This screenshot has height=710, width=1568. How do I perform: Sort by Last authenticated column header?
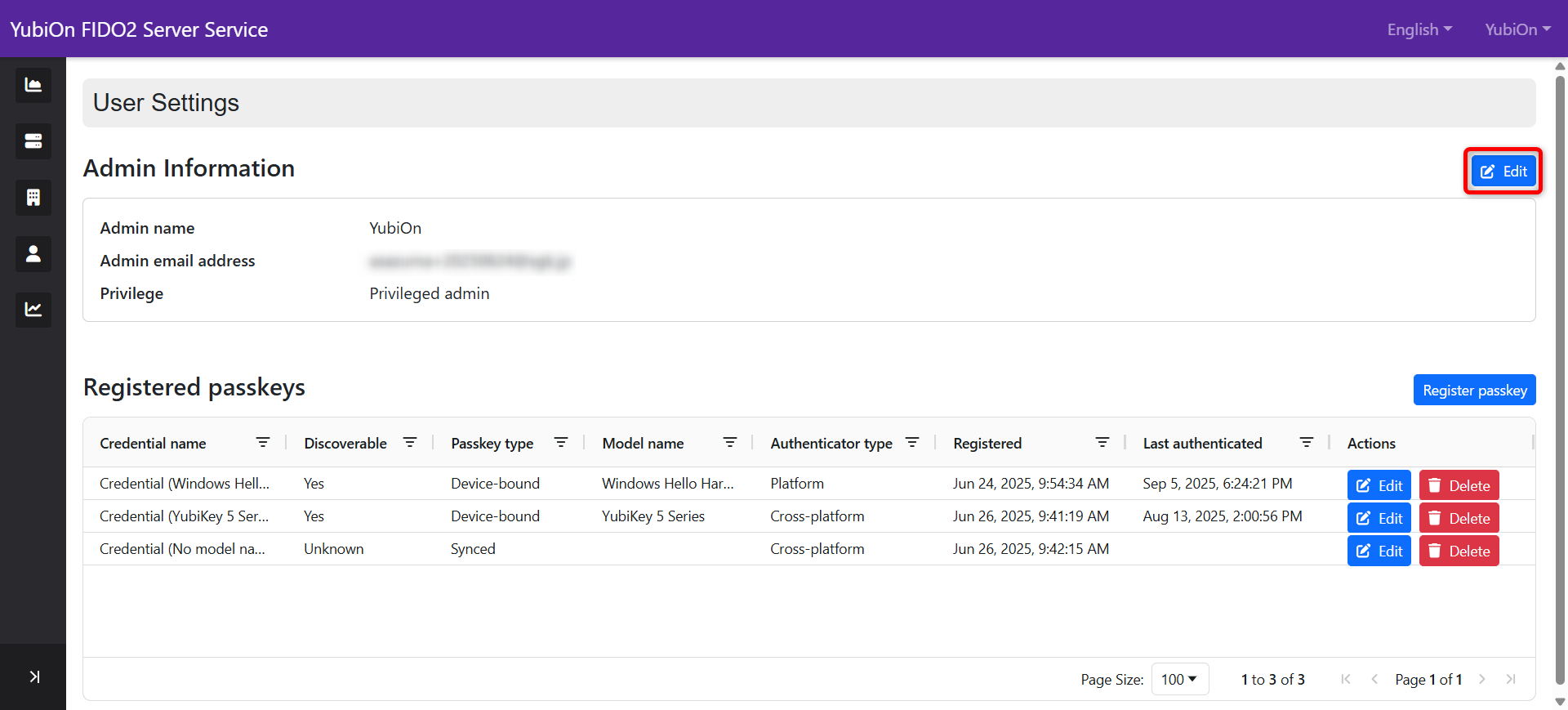pyautogui.click(x=1202, y=443)
